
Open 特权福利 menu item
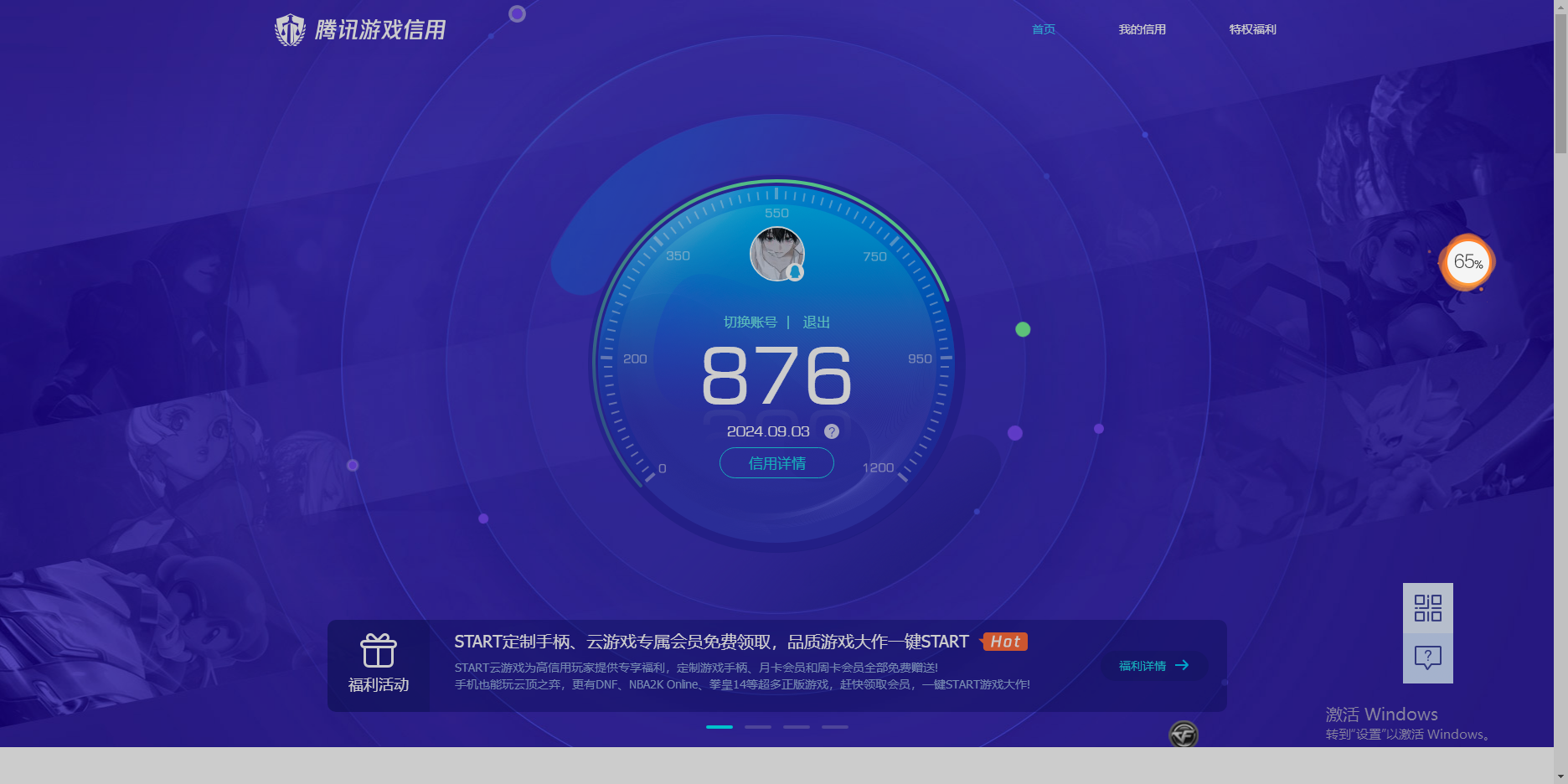click(x=1253, y=29)
